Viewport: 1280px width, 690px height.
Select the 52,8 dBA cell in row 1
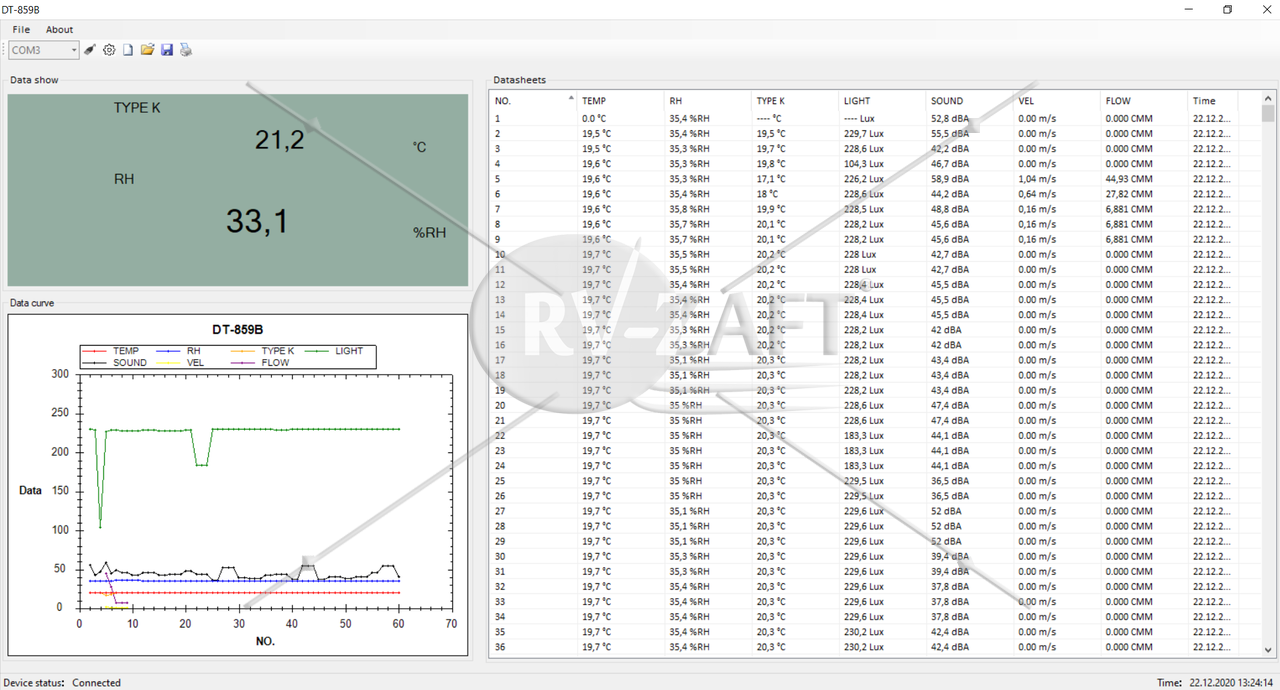(950, 118)
